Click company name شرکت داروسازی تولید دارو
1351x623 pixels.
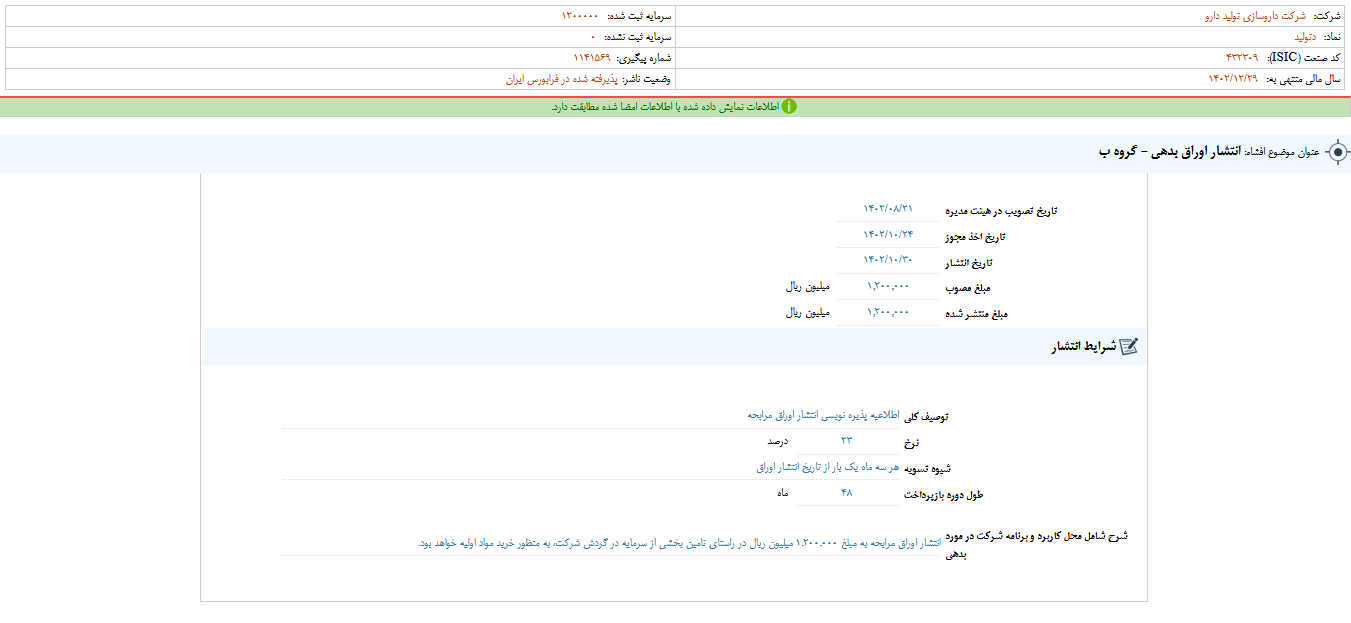(x=1249, y=16)
